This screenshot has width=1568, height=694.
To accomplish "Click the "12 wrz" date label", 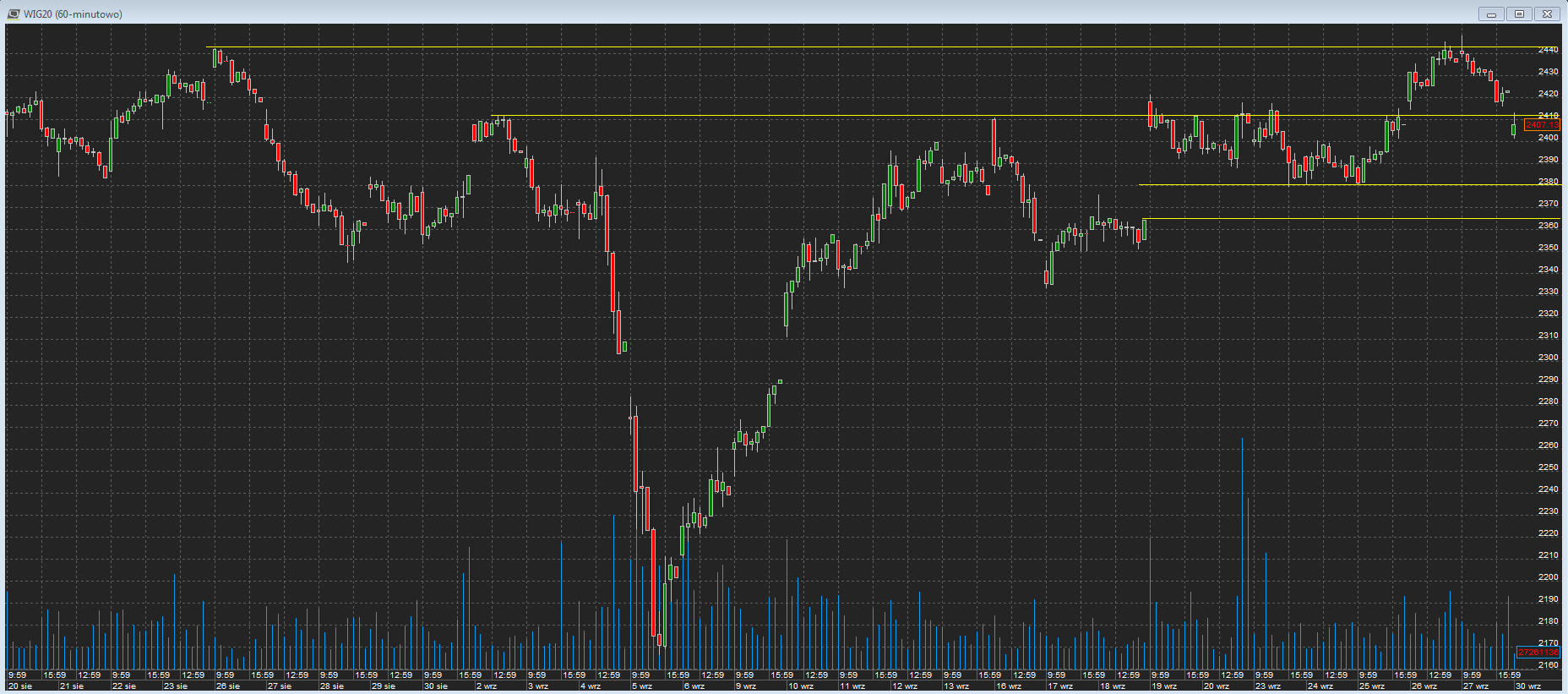I will pyautogui.click(x=905, y=686).
